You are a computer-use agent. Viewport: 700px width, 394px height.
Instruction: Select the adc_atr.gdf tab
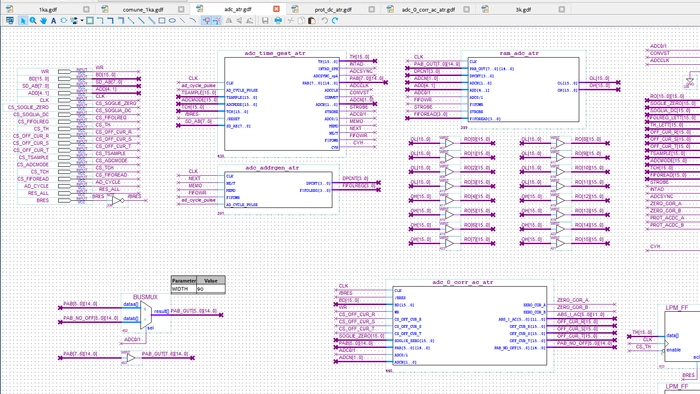238,9
